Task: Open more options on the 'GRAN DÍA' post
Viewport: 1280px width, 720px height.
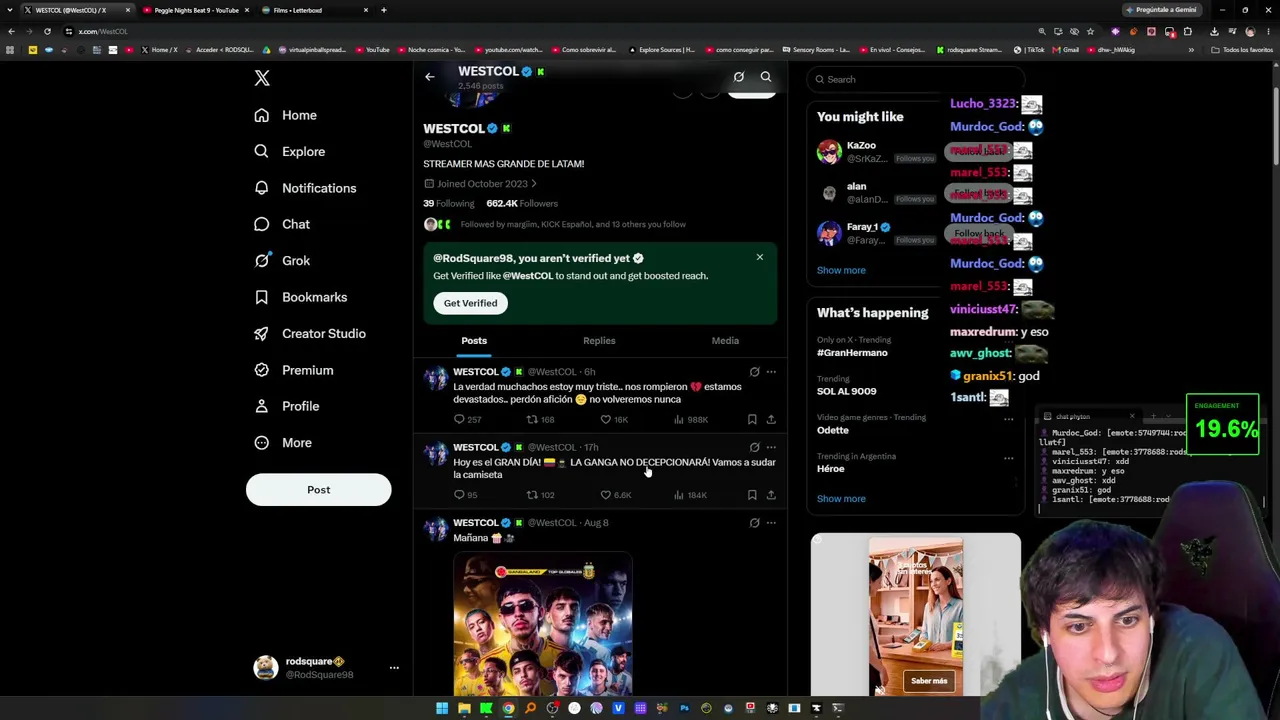Action: [x=771, y=447]
